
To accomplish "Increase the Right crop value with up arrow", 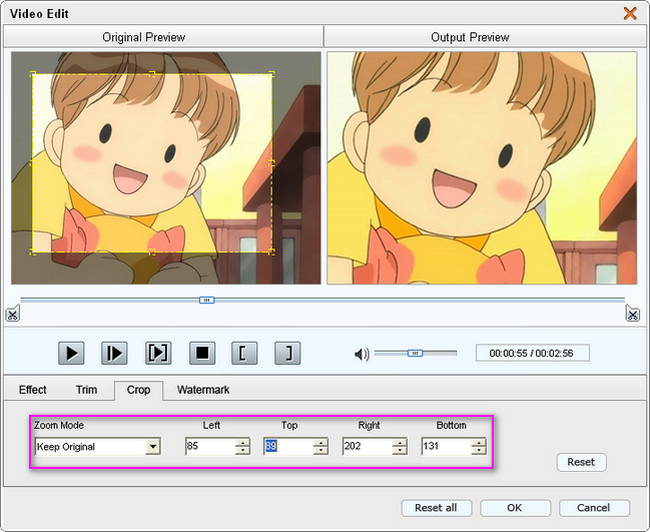I will (x=400, y=442).
